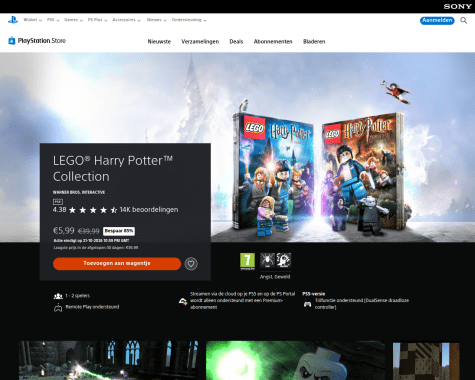Click the Bespaar 85% discount badge
Image resolution: width=475 pixels, height=380 pixels.
click(x=119, y=231)
